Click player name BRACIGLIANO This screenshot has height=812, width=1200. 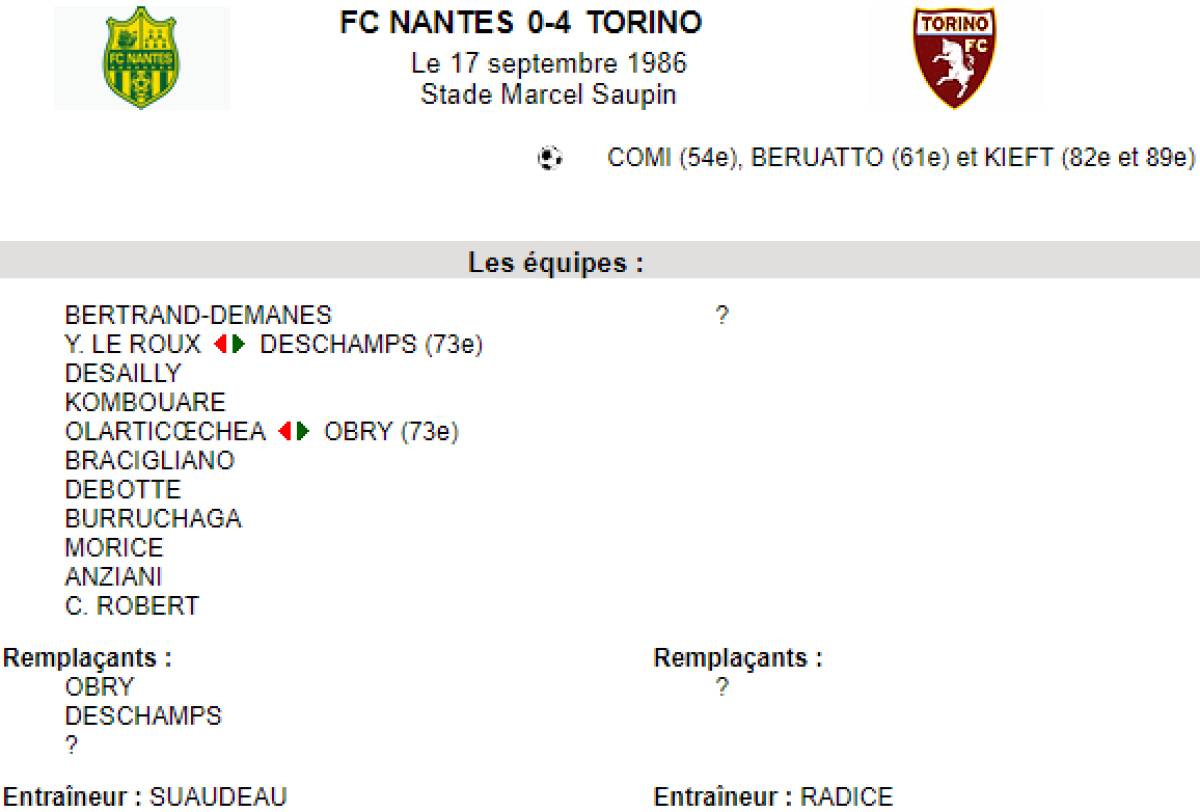tap(150, 461)
